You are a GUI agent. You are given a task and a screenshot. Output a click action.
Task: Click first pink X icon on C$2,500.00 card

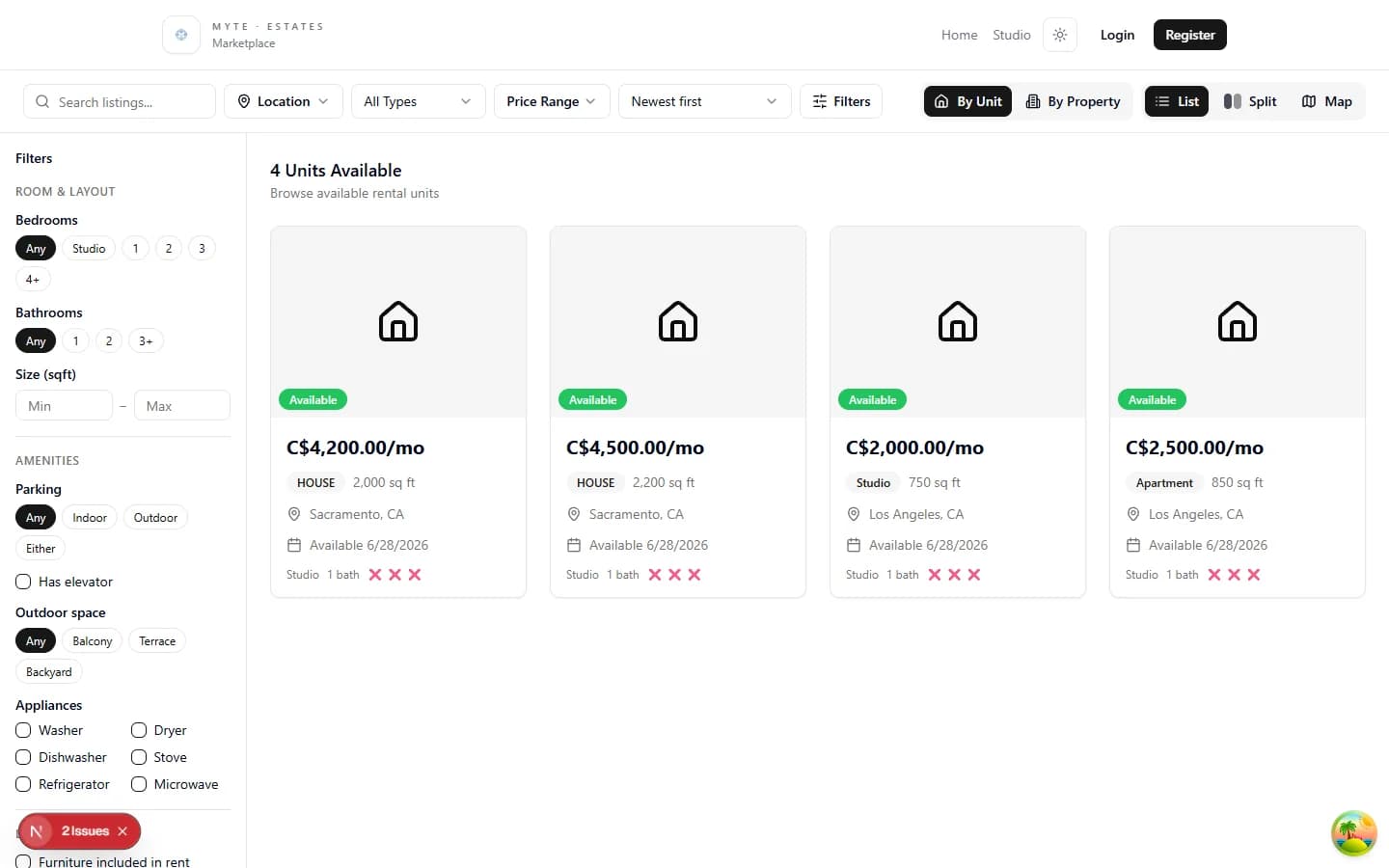pos(1214,575)
